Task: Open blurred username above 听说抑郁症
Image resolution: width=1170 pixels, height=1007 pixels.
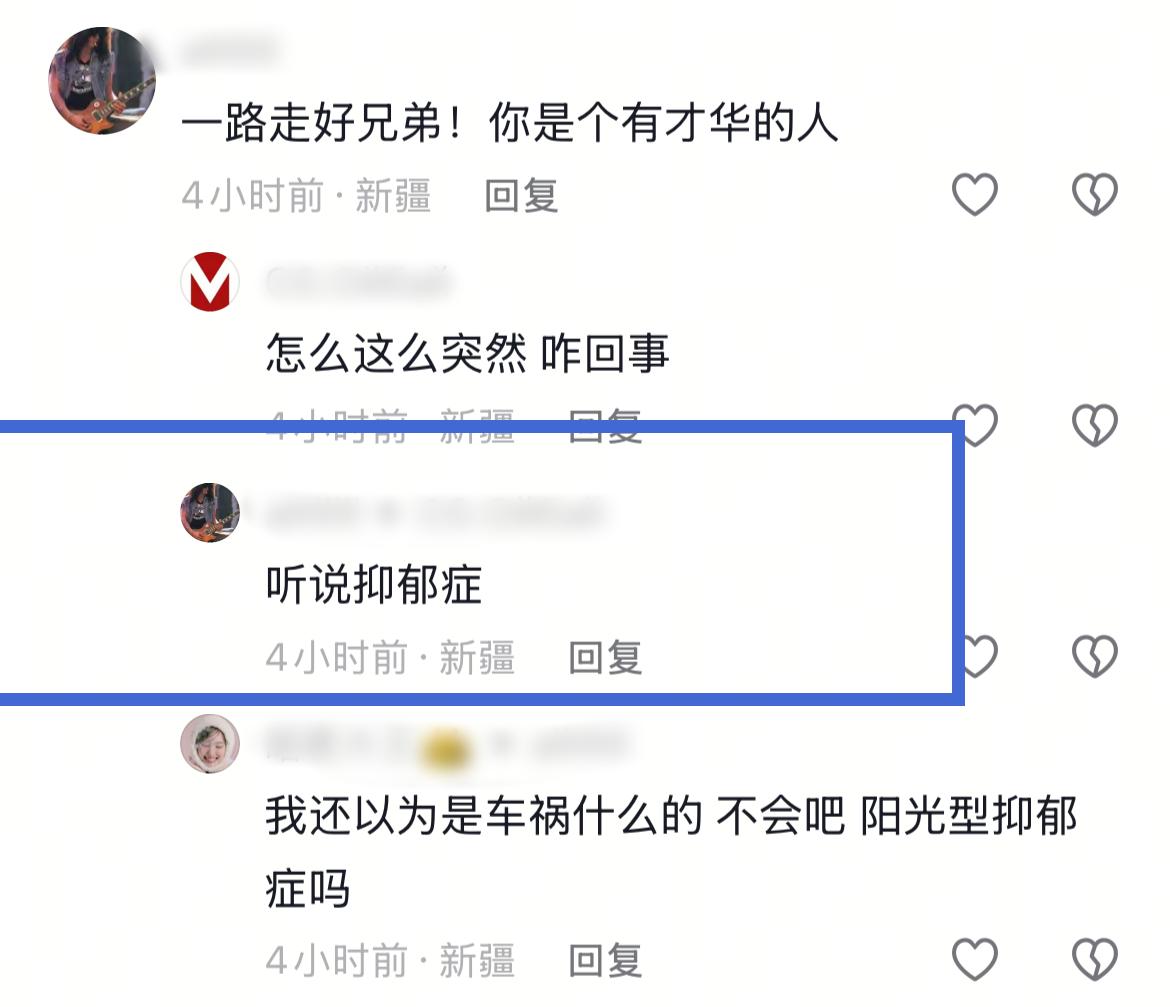Action: [435, 513]
